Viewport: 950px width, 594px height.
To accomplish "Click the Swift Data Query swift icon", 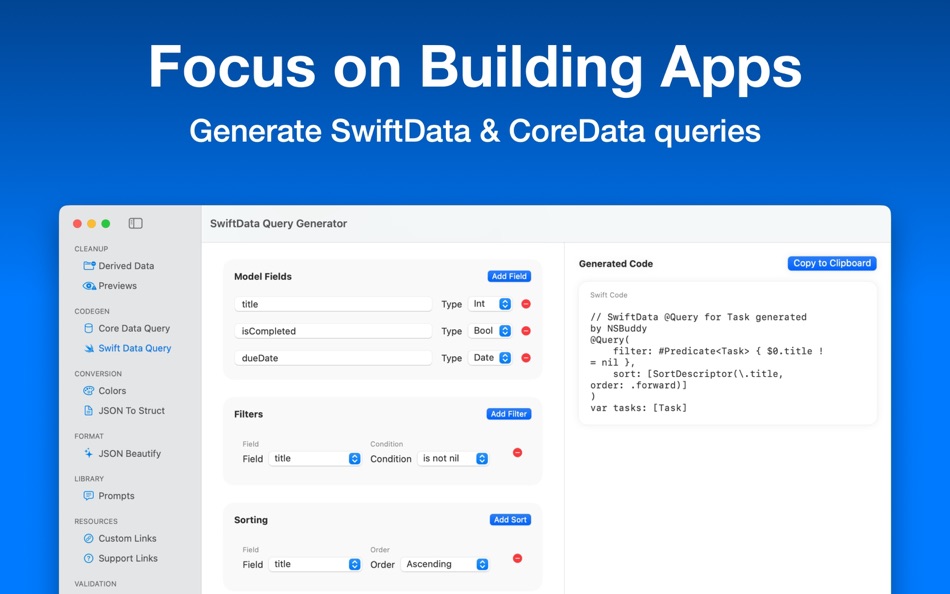I will [89, 348].
